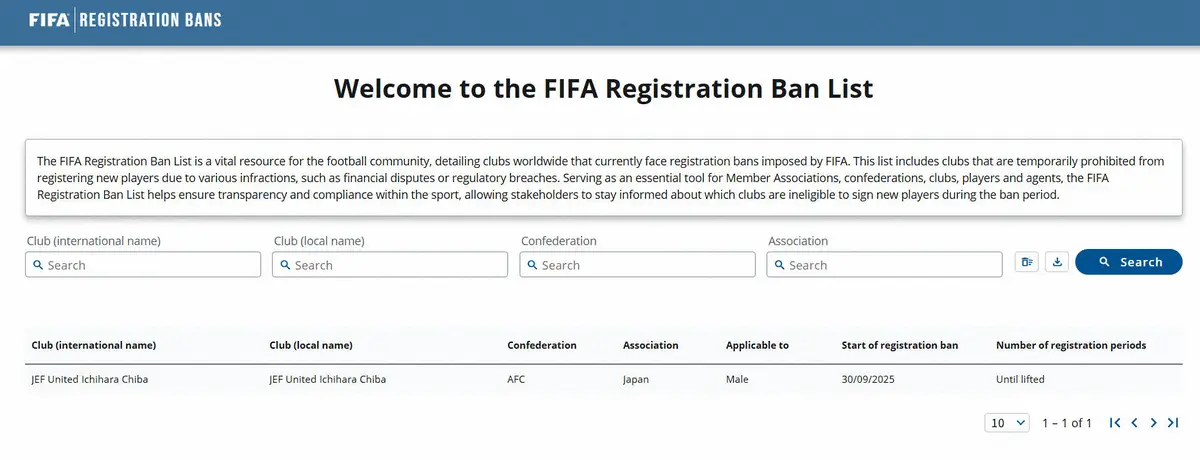
Task: Click the clear filters icon button
Action: tap(1027, 262)
